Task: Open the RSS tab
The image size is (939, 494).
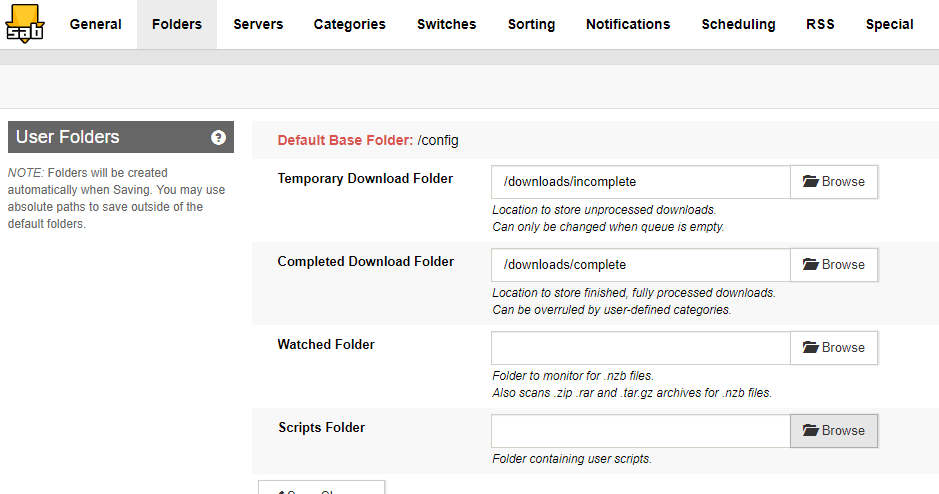Action: click(820, 25)
